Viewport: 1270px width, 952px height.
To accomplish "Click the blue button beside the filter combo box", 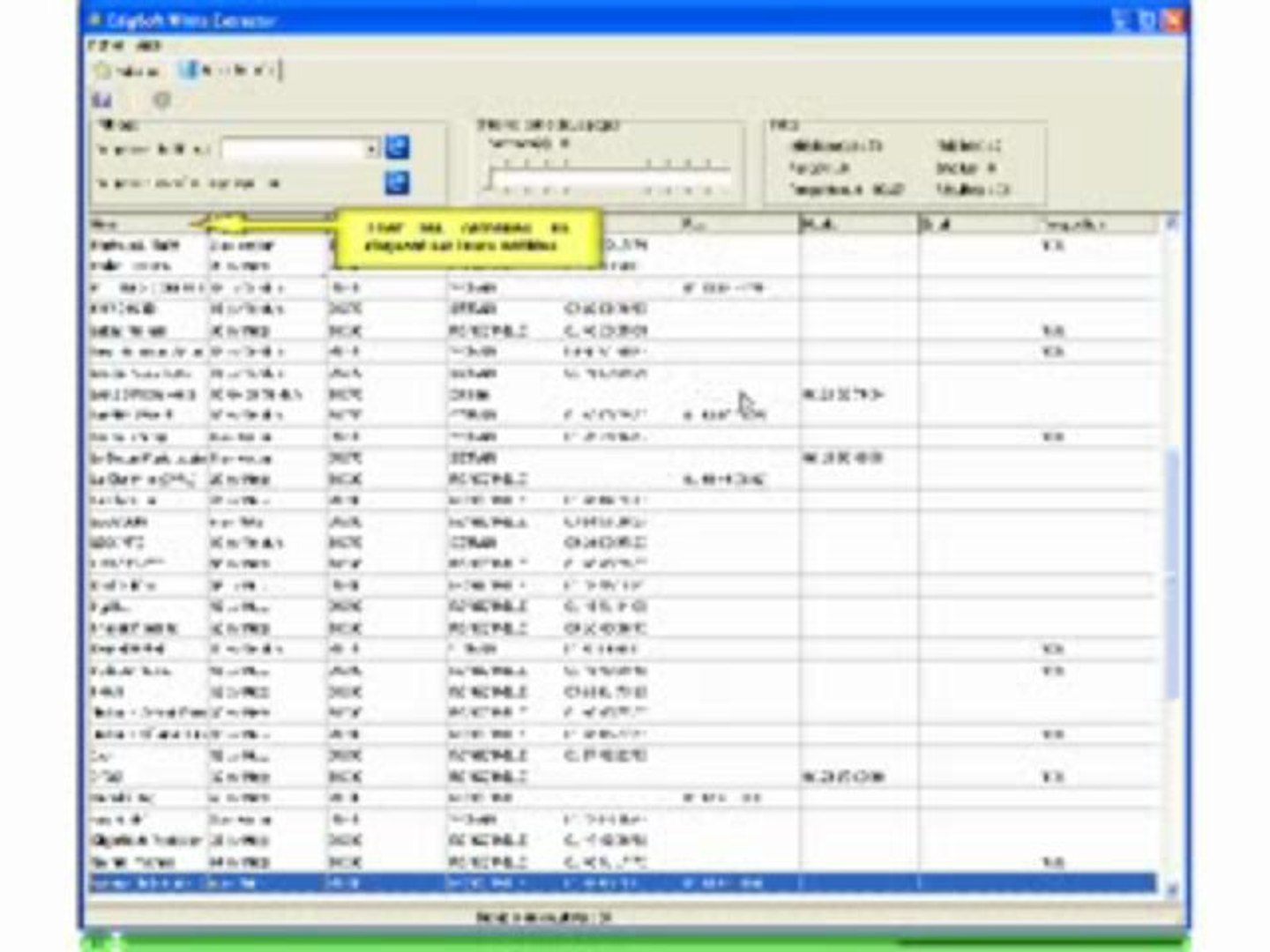I will tap(398, 147).
